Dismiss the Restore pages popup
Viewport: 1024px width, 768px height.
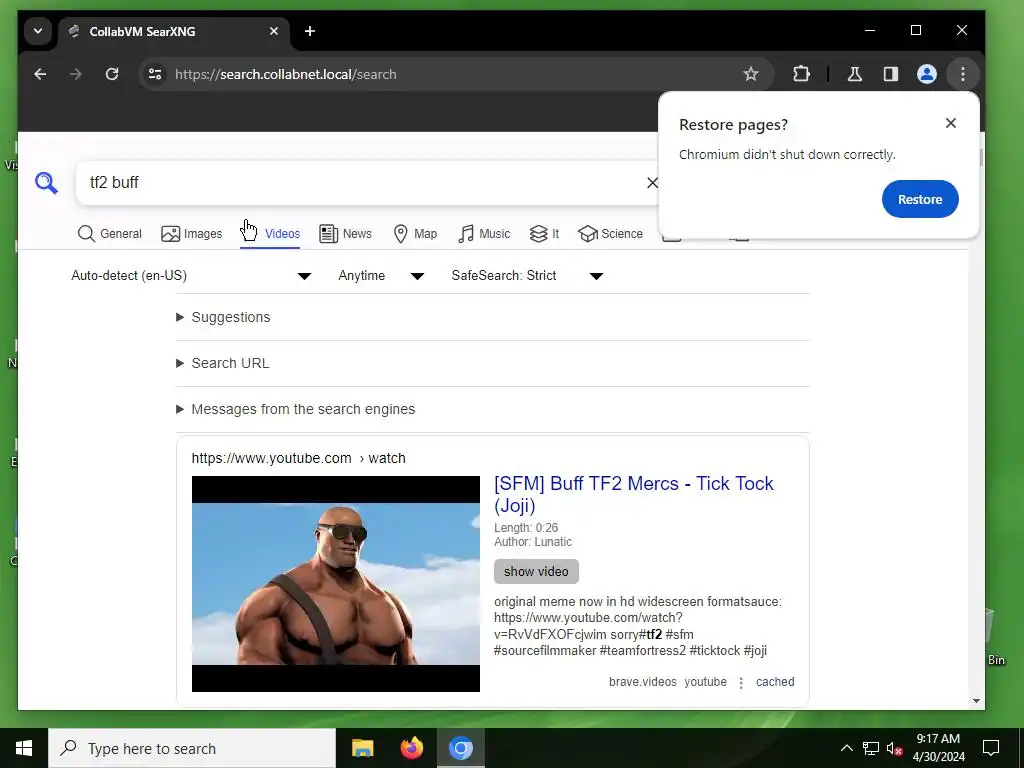951,123
